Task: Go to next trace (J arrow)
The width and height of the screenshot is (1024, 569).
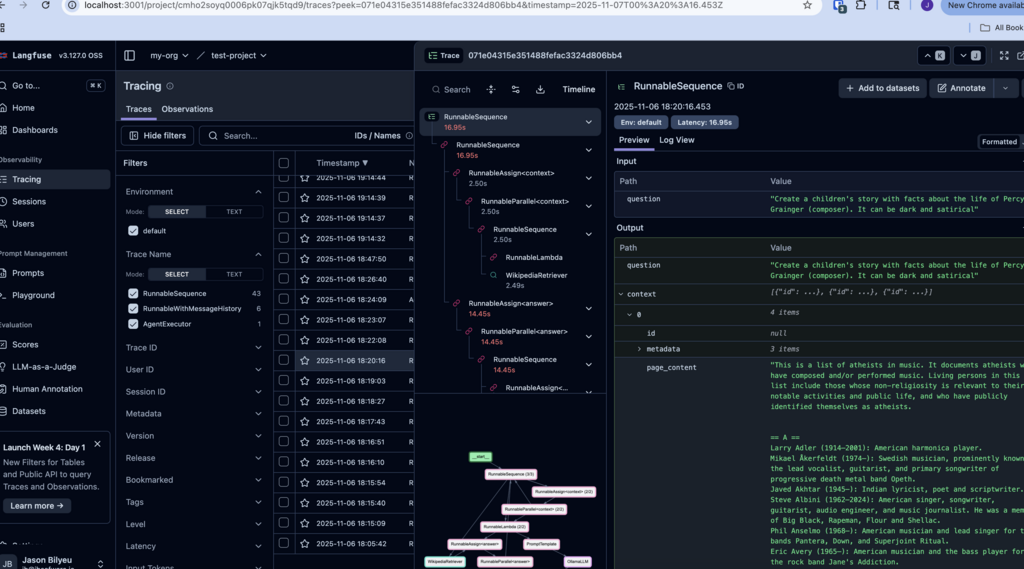Action: click(x=968, y=56)
